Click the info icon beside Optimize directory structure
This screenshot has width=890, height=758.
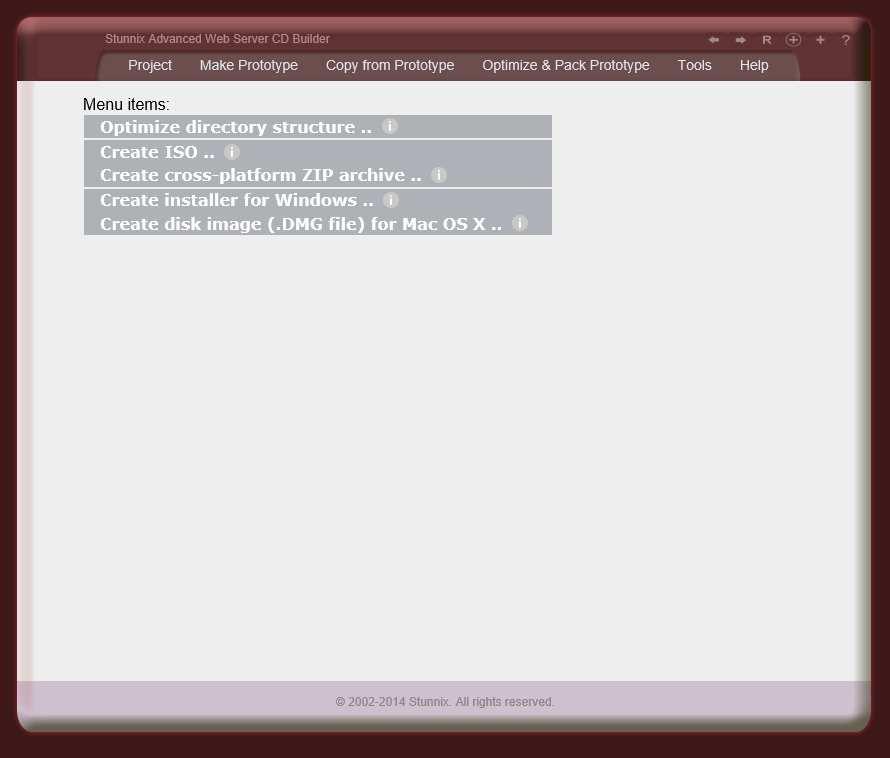[390, 126]
